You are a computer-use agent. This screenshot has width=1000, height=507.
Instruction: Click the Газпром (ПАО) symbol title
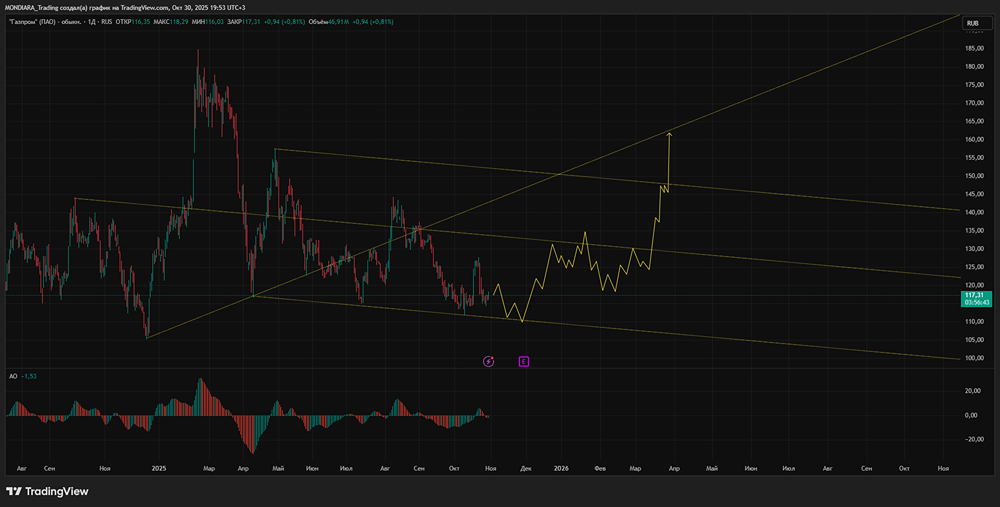click(x=35, y=22)
